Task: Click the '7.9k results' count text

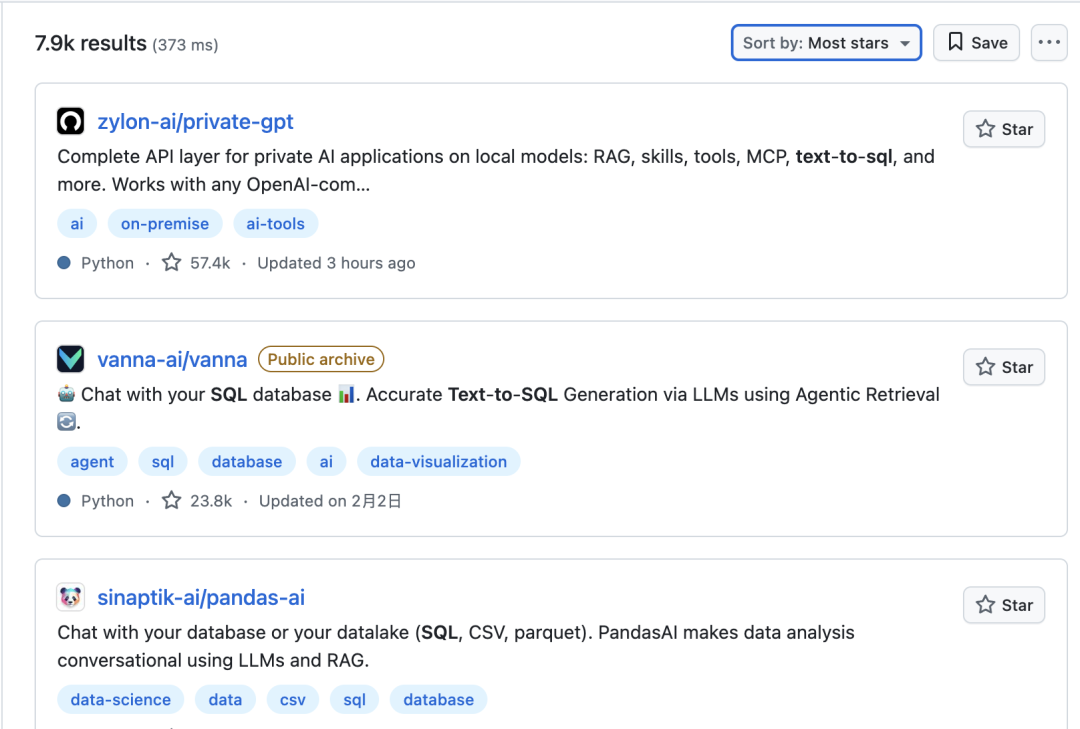Action: [91, 43]
